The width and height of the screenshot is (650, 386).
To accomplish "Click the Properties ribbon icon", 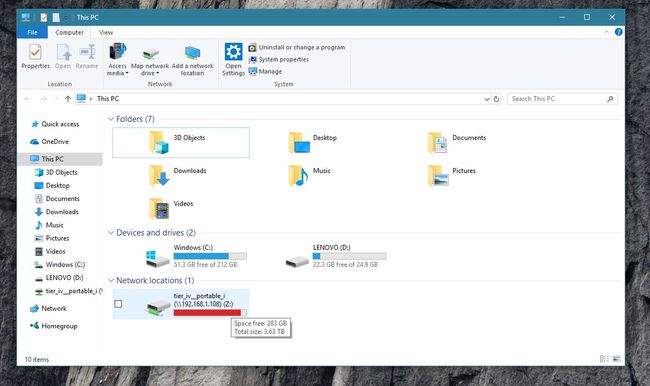I will 35,52.
